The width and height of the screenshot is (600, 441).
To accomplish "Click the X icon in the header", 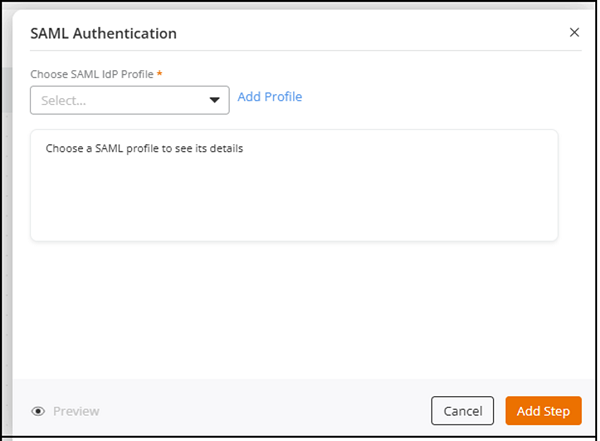I will (574, 32).
